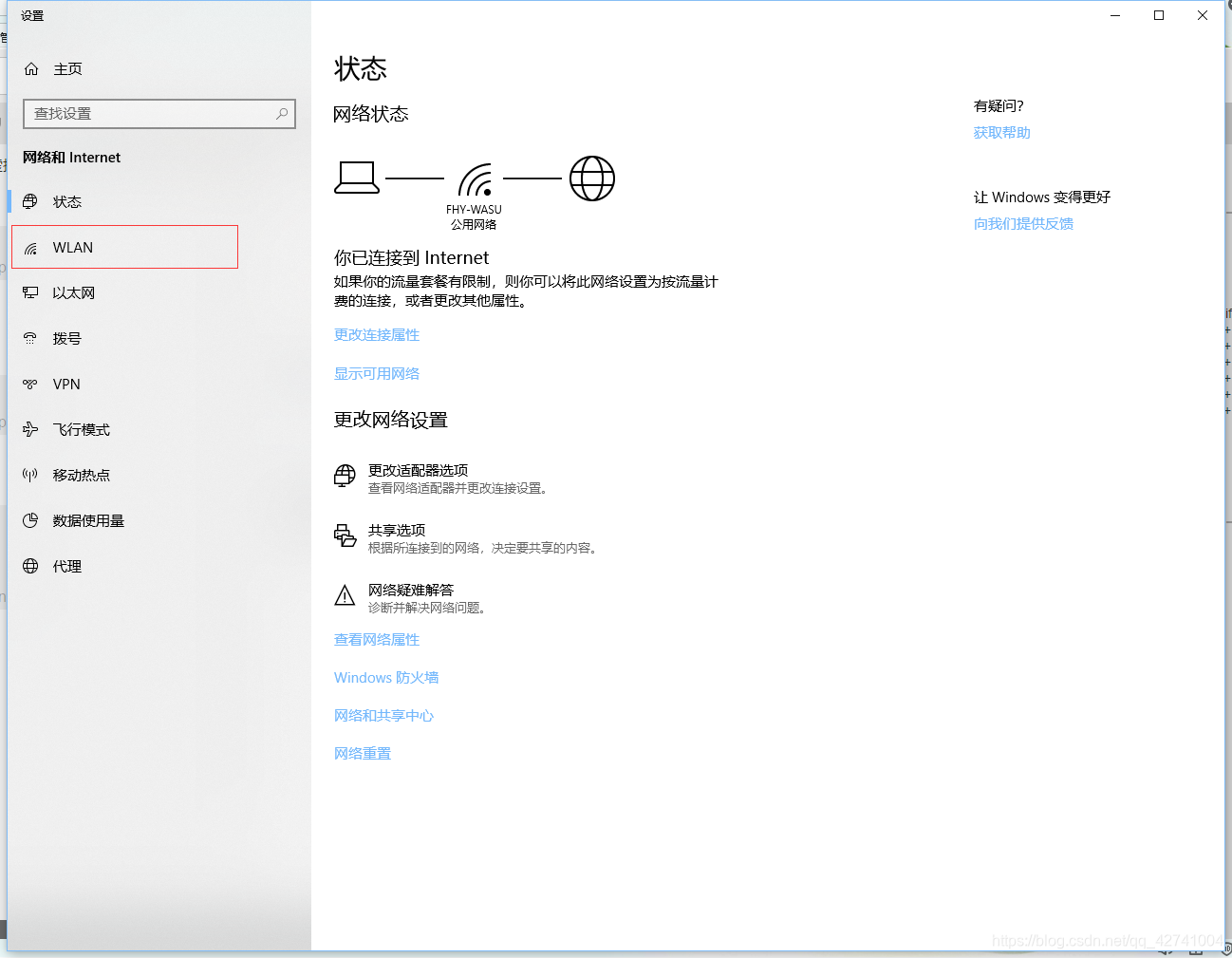Close the 设置 window
The image size is (1232, 958).
[x=1203, y=15]
